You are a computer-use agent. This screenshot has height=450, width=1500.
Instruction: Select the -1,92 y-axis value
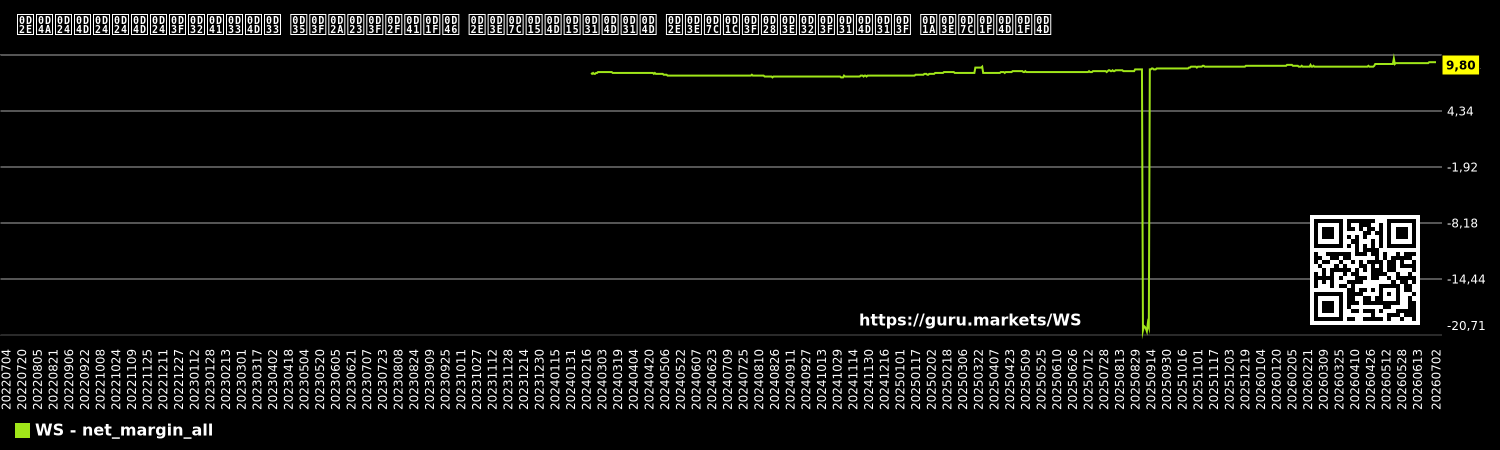point(1462,167)
